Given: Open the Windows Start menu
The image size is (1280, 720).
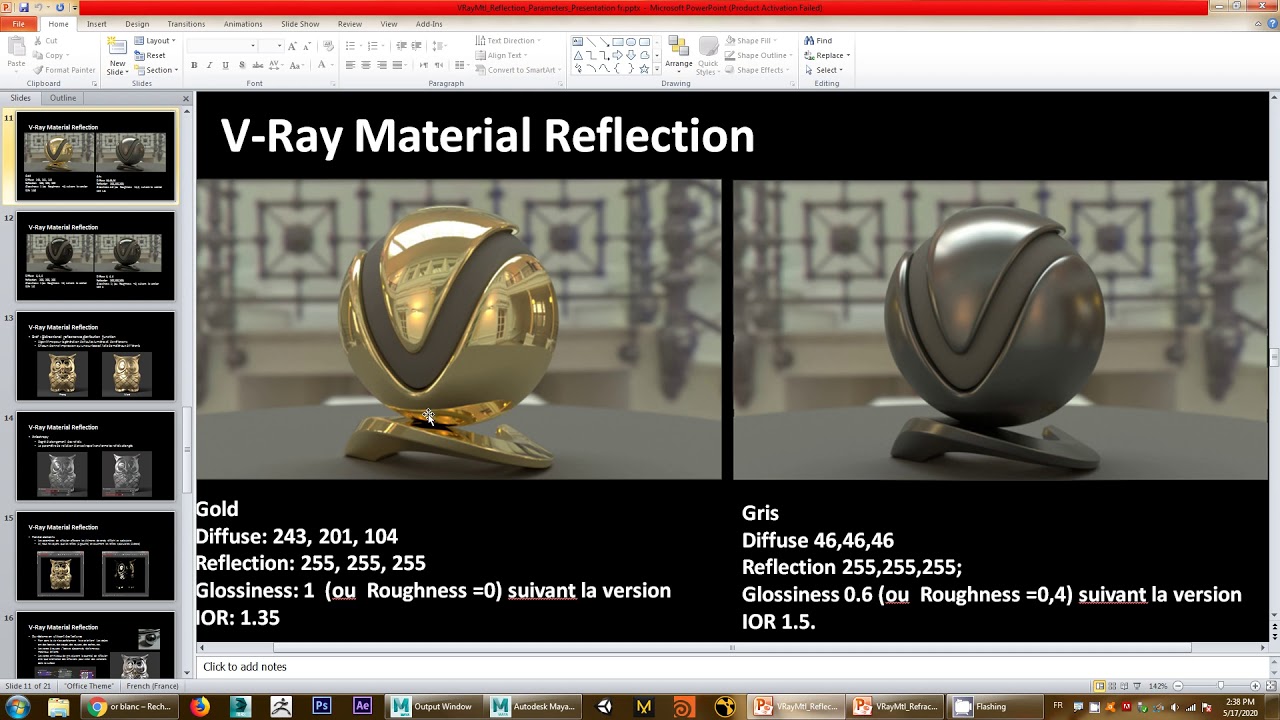Looking at the screenshot, I should pos(18,707).
